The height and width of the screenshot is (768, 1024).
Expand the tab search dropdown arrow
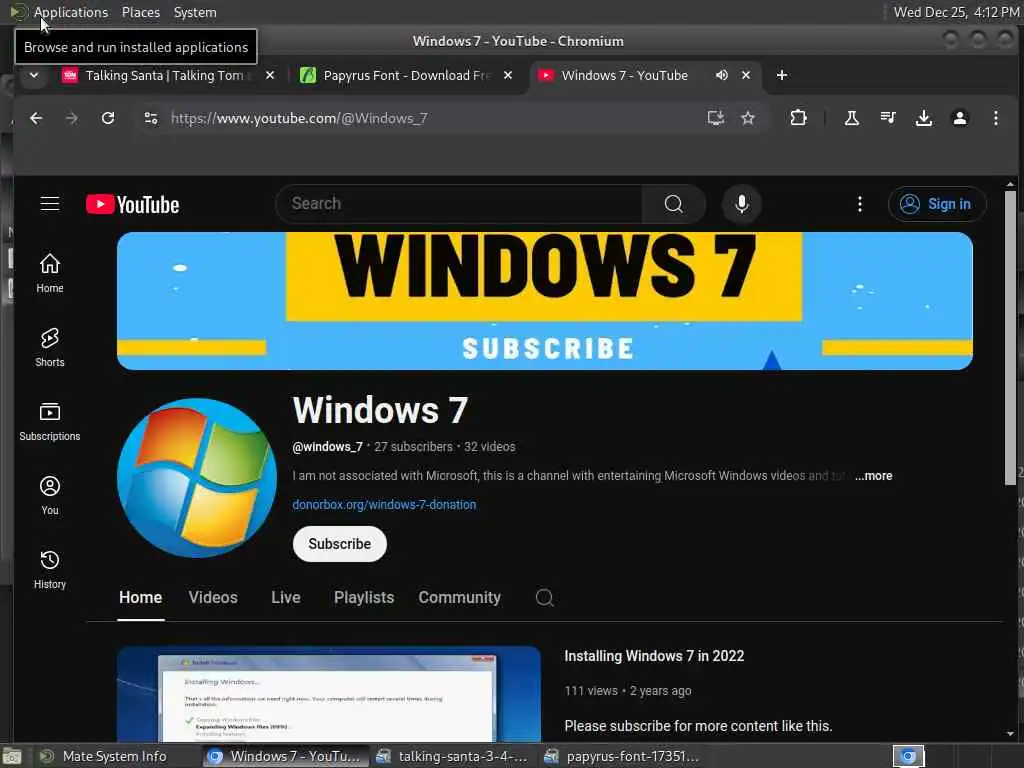(x=33, y=75)
